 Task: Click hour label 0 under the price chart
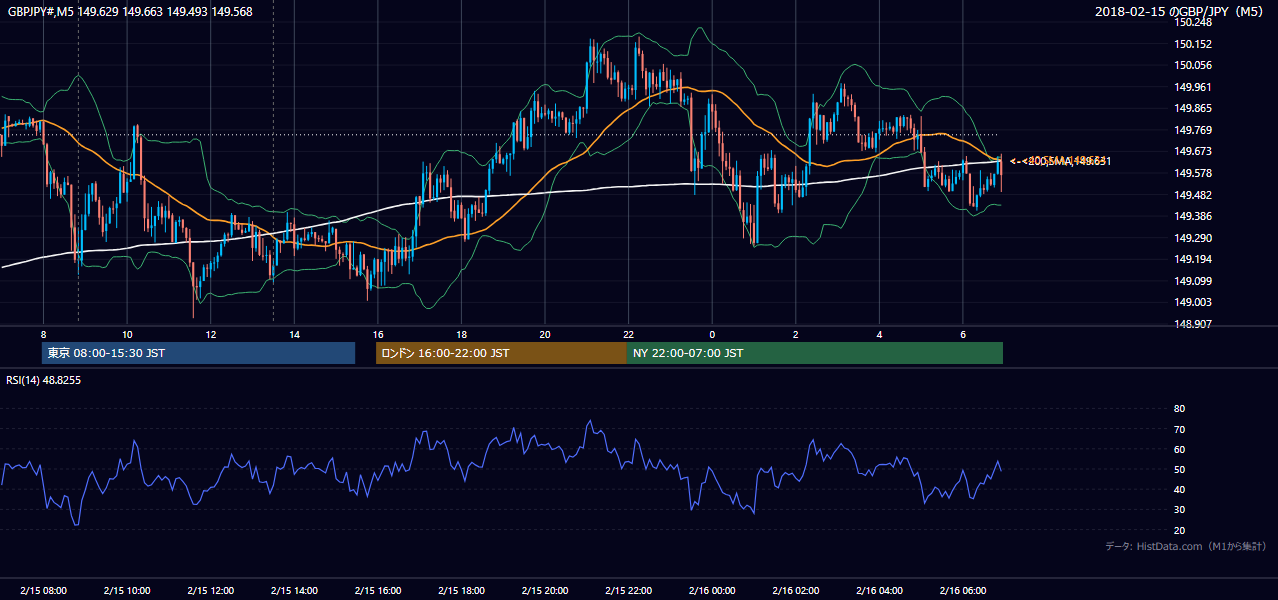pyautogui.click(x=712, y=334)
